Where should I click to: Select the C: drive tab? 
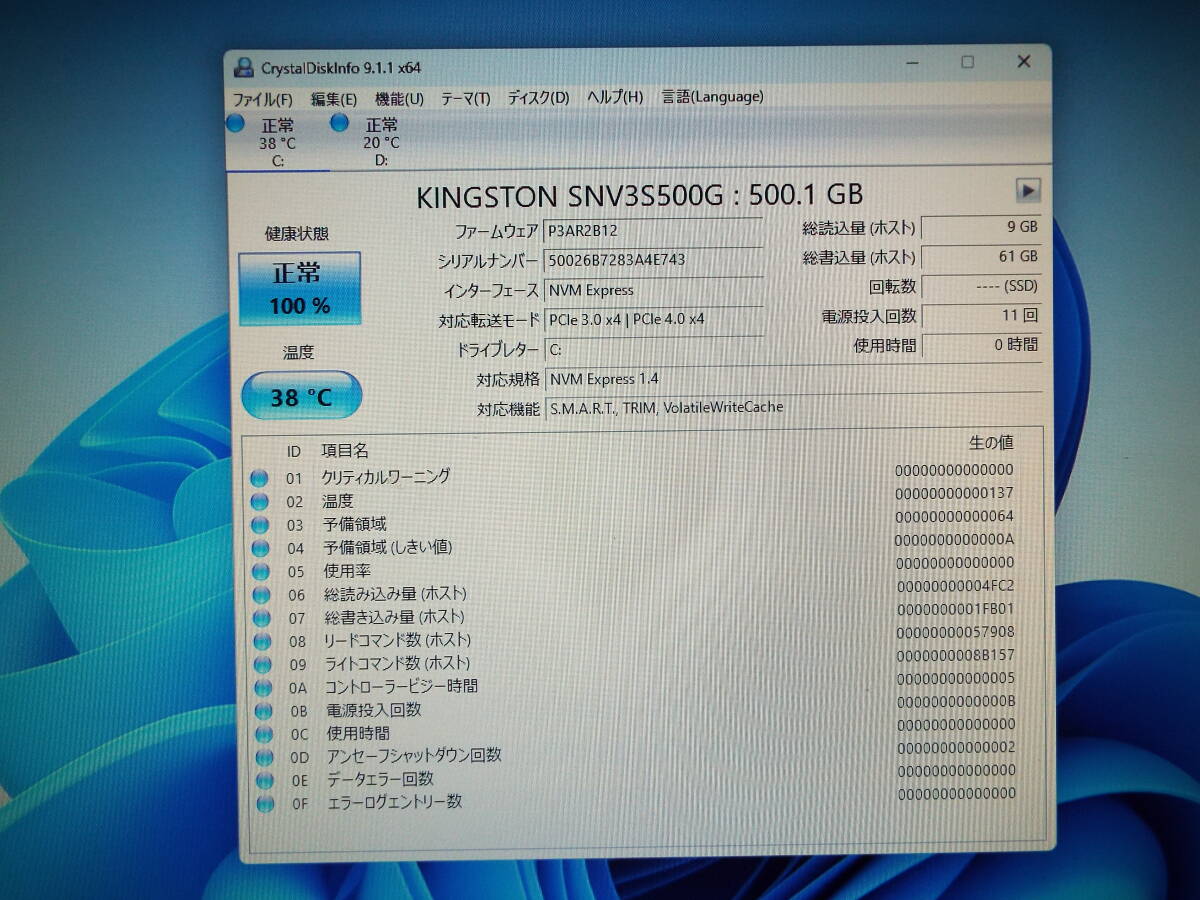click(x=277, y=140)
